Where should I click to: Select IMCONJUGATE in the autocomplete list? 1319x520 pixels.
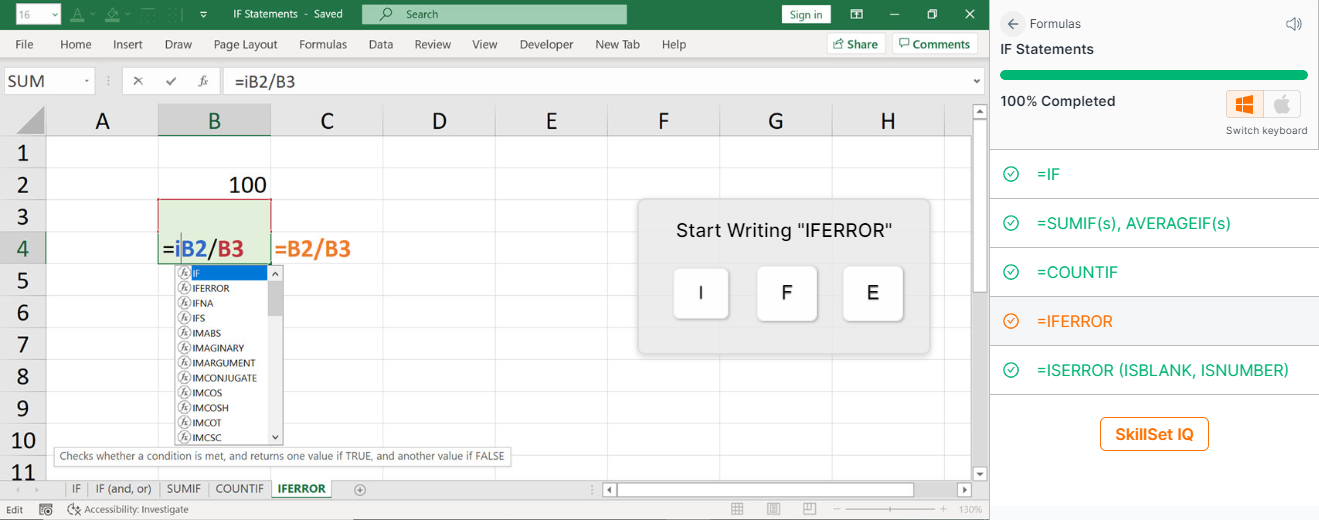[222, 378]
